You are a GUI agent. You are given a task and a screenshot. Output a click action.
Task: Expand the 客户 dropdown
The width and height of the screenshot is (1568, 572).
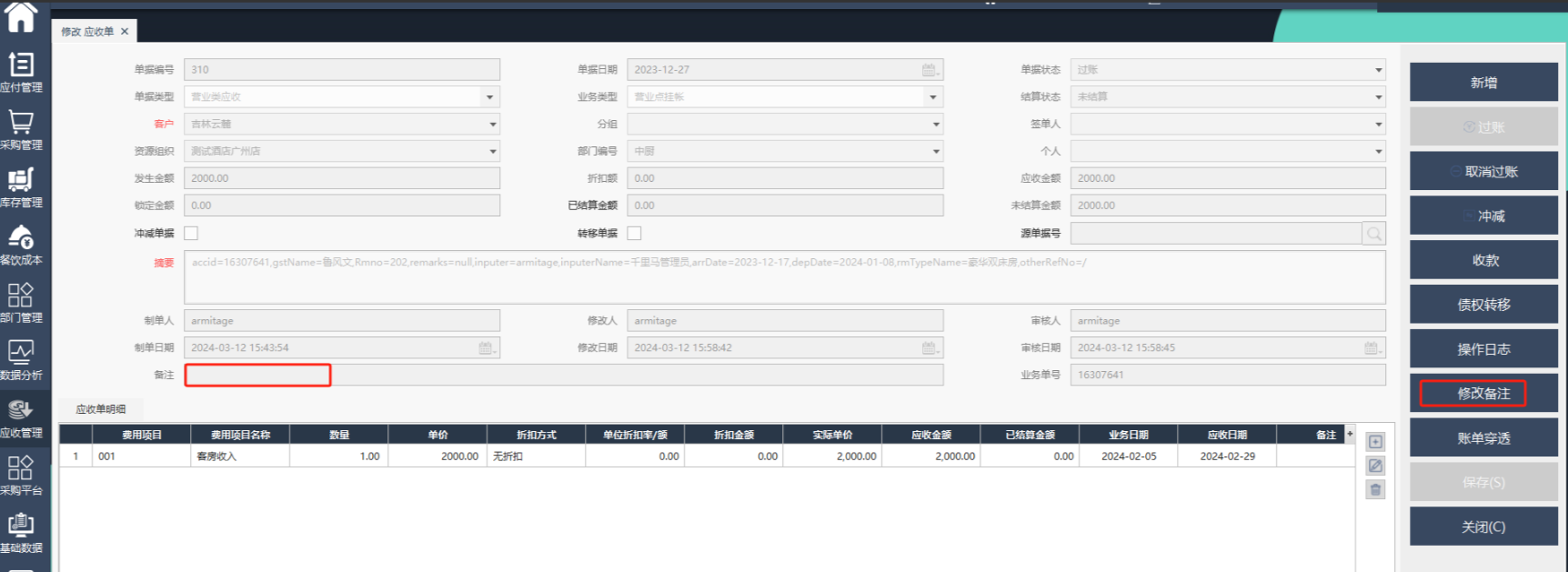tap(492, 125)
